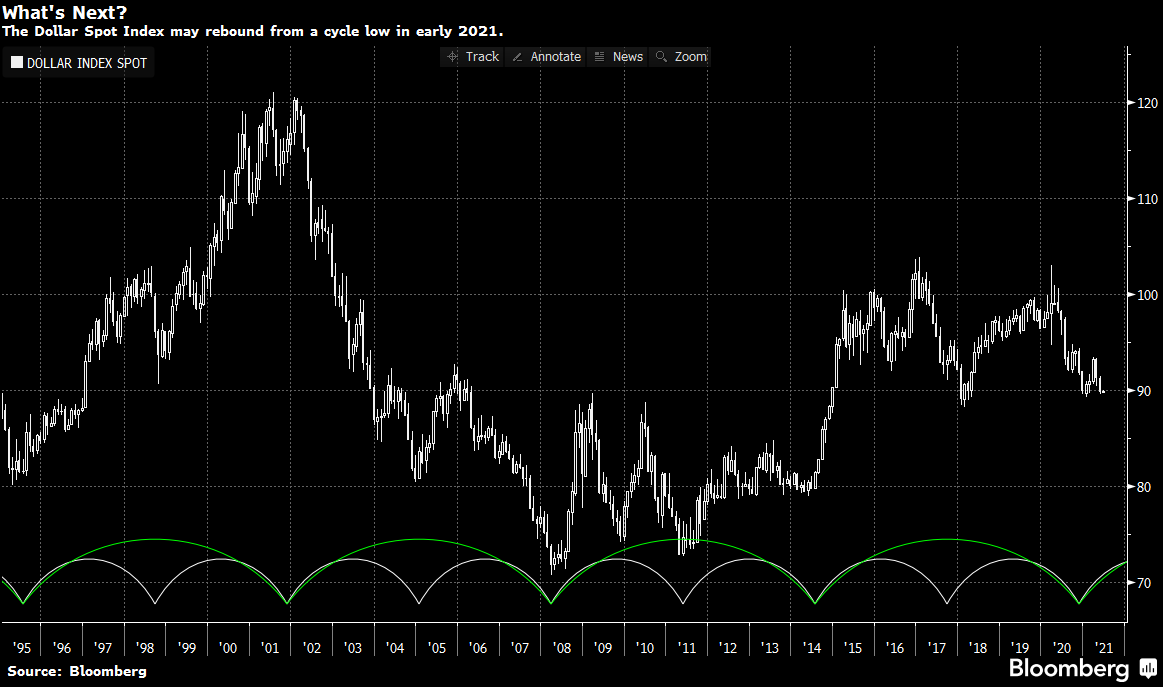The height and width of the screenshot is (687, 1163).
Task: Click the 110 y-axis label
Action: pyautogui.click(x=1147, y=199)
